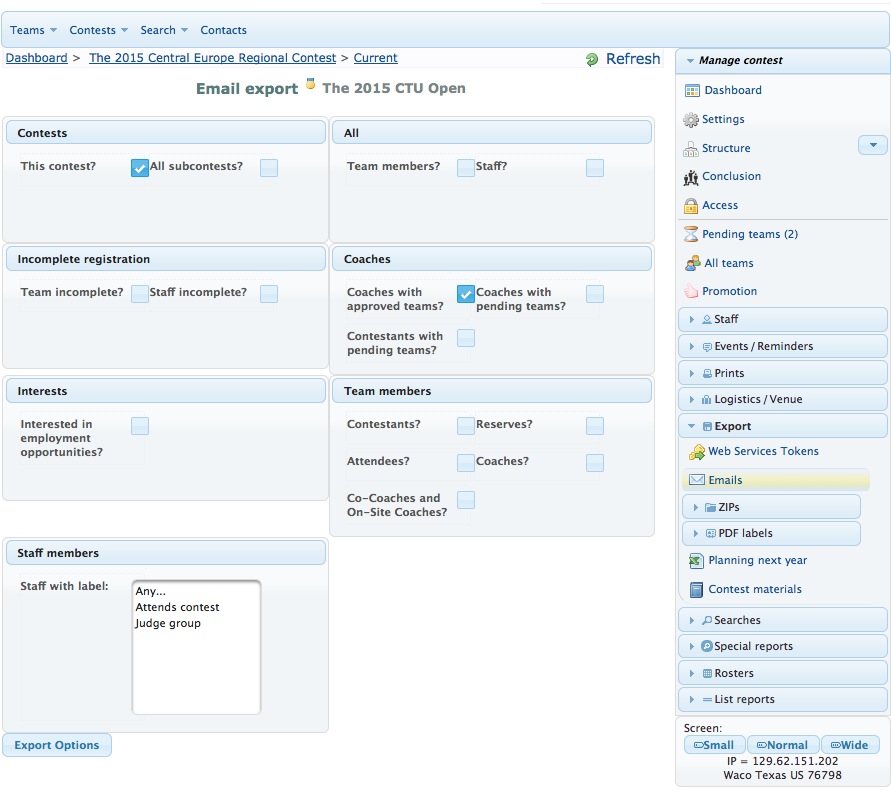The width and height of the screenshot is (891, 812).
Task: Click the Pending teams hourglass icon
Action: point(691,234)
